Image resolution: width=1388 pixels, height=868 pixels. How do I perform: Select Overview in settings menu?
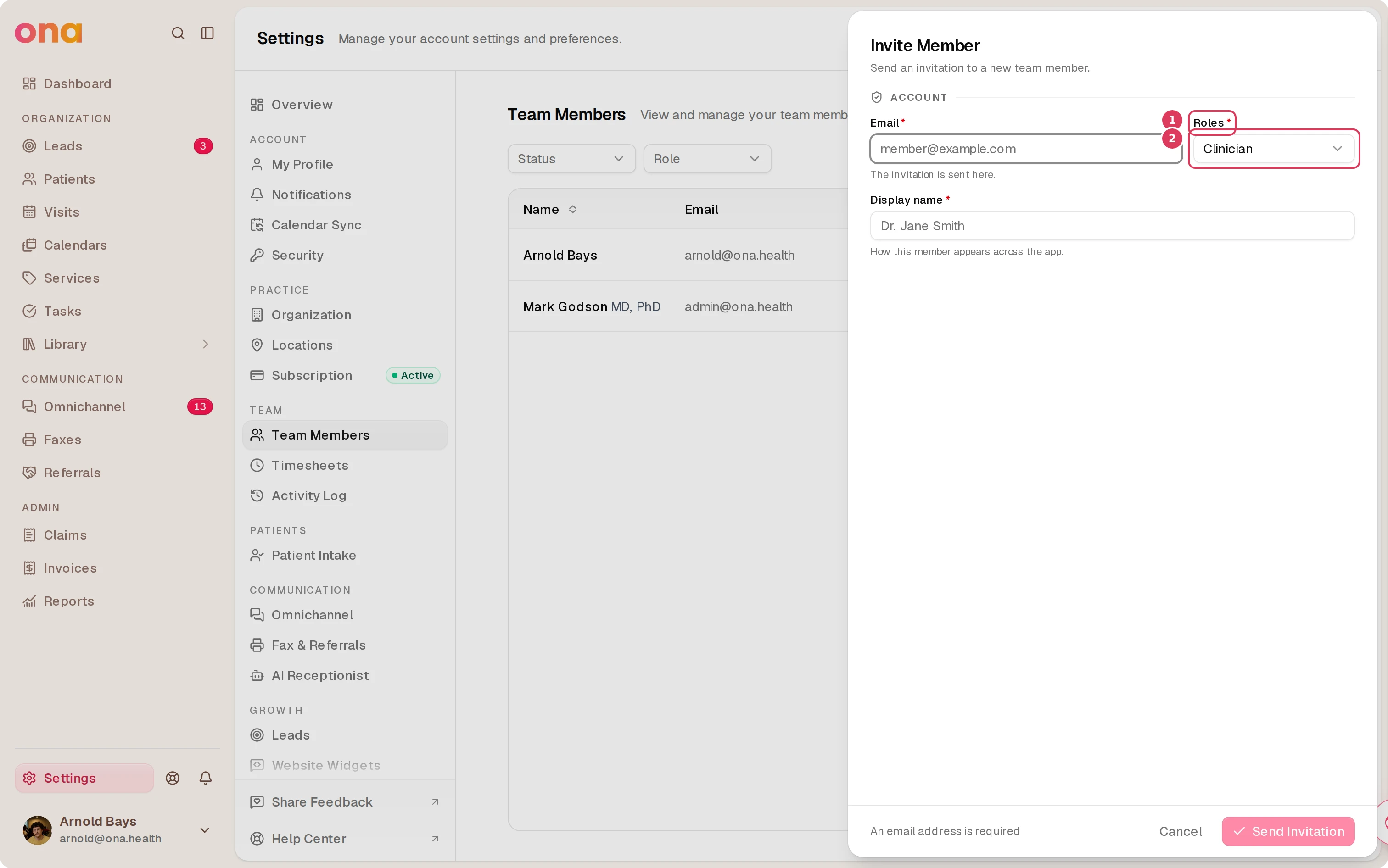click(345, 105)
